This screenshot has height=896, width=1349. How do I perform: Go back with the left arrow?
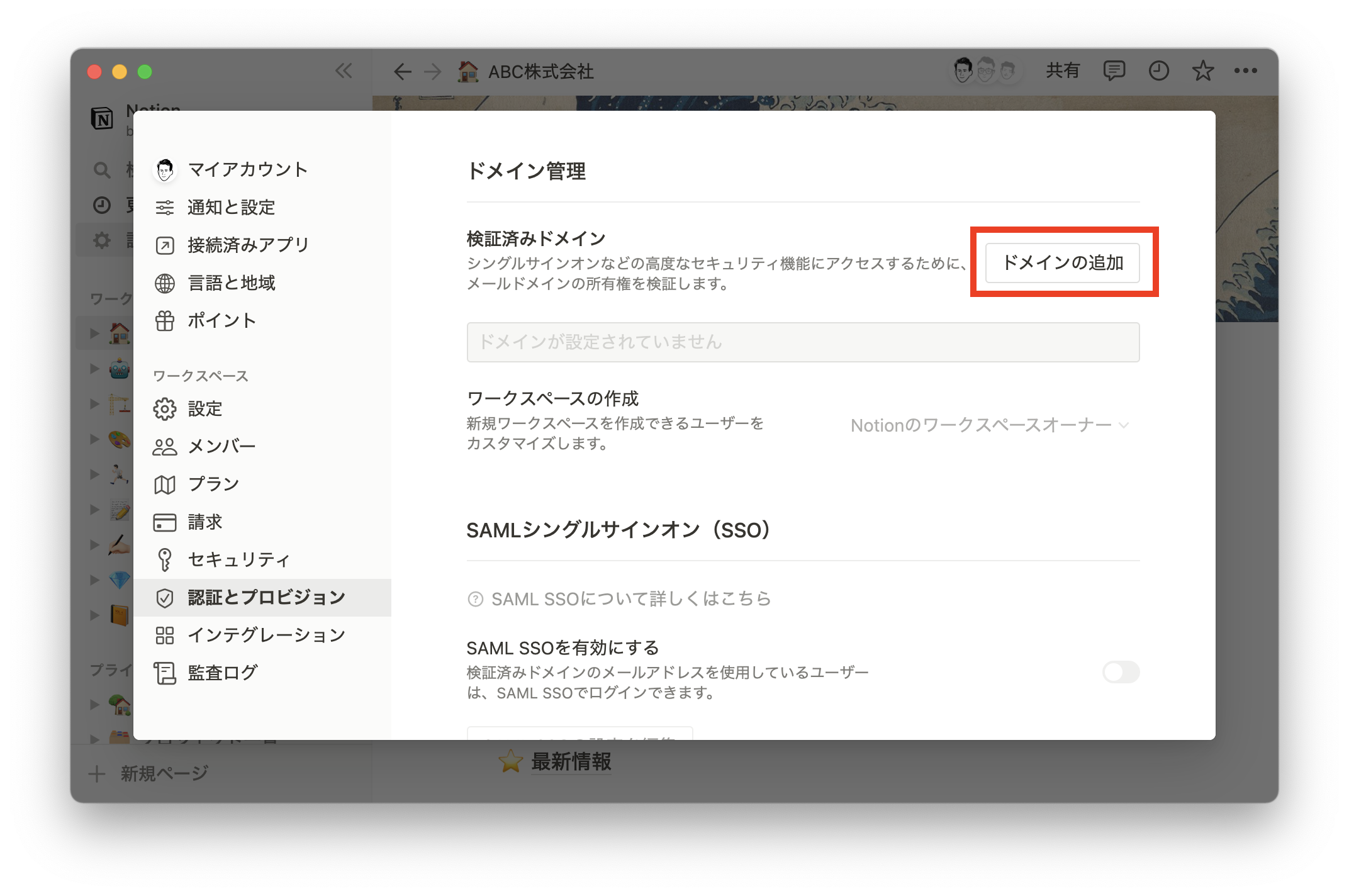tap(402, 72)
